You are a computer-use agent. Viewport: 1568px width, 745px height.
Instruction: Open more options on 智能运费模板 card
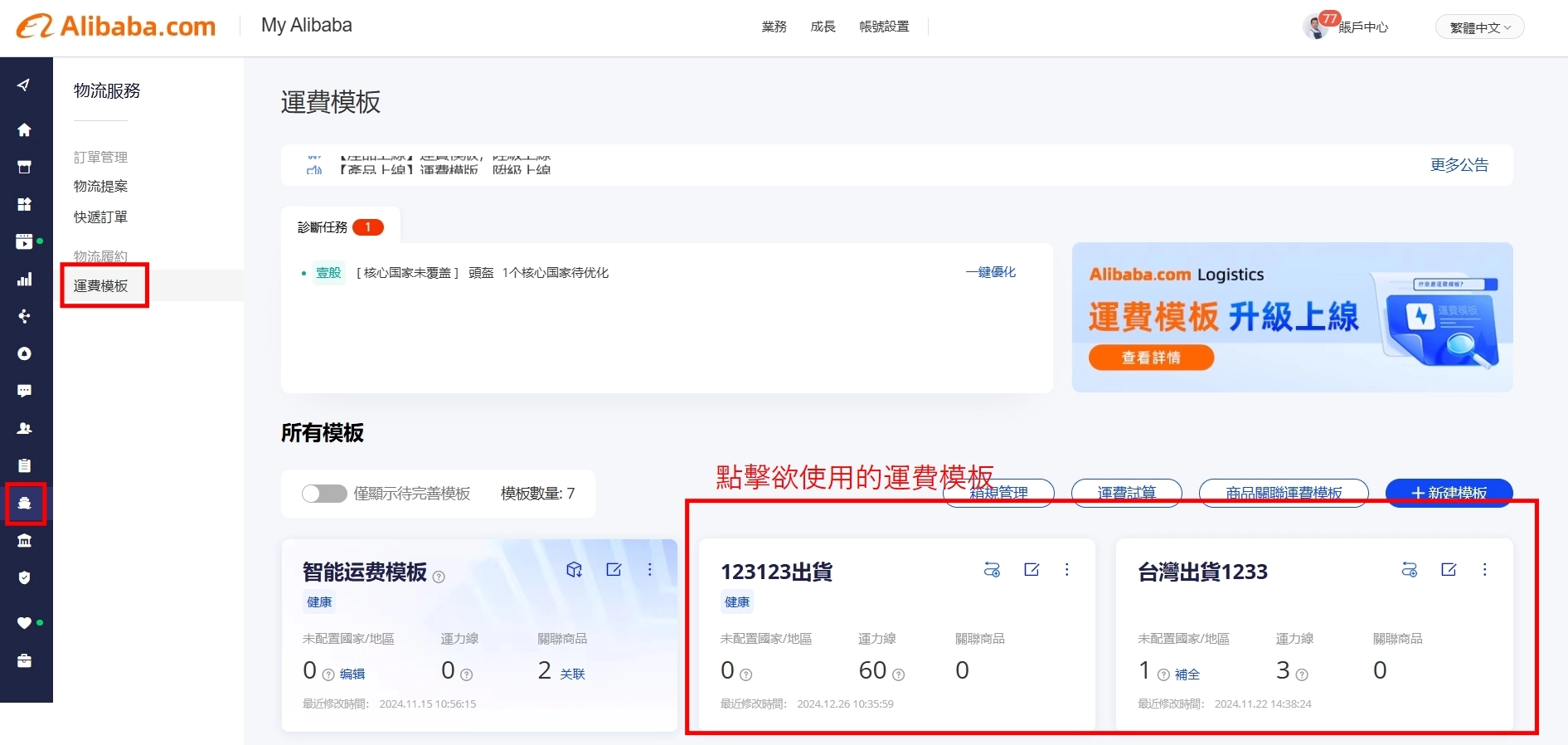[x=650, y=569]
